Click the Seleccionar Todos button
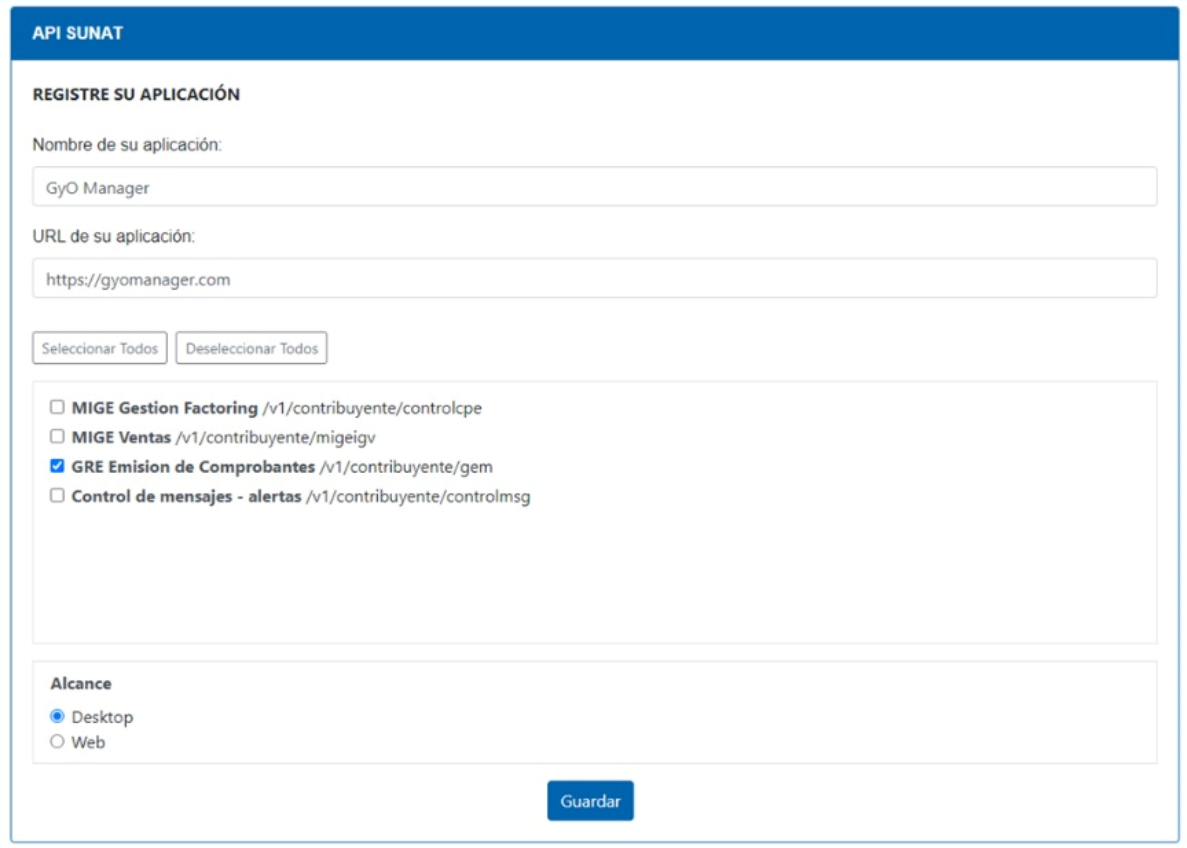Viewport: 1187px width, 848px height. [100, 348]
